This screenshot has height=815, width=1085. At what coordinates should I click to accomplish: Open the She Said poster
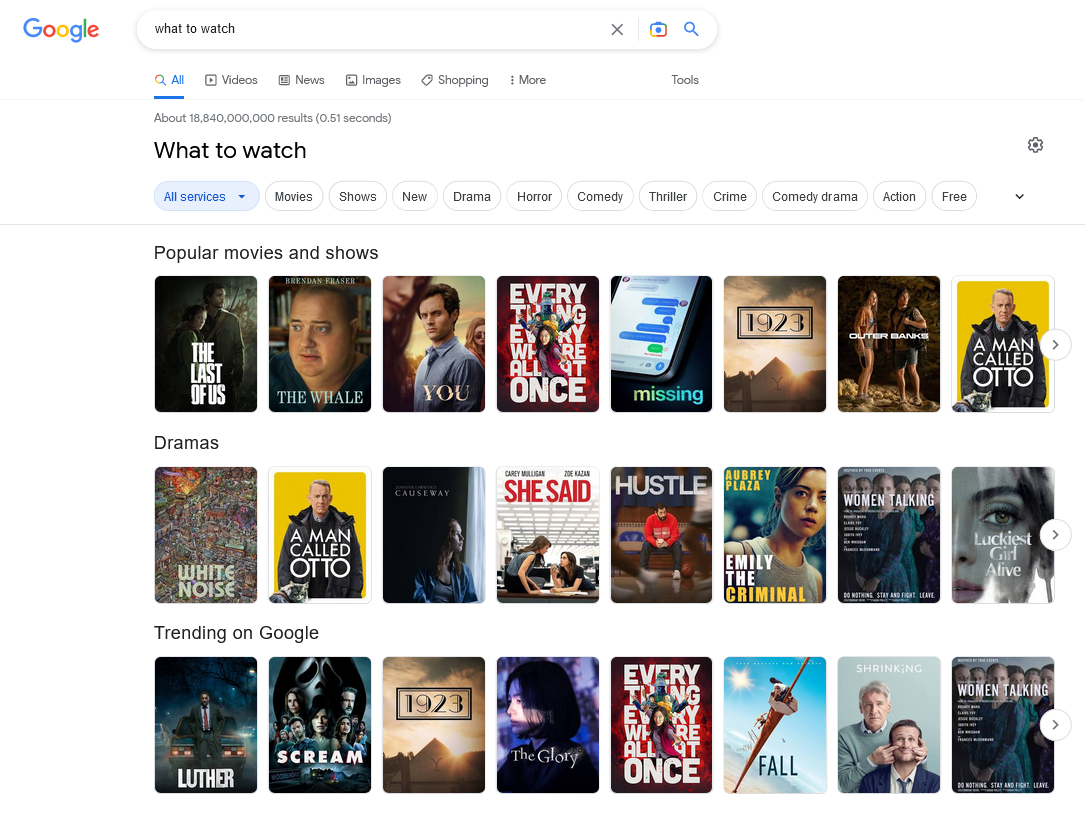(548, 535)
